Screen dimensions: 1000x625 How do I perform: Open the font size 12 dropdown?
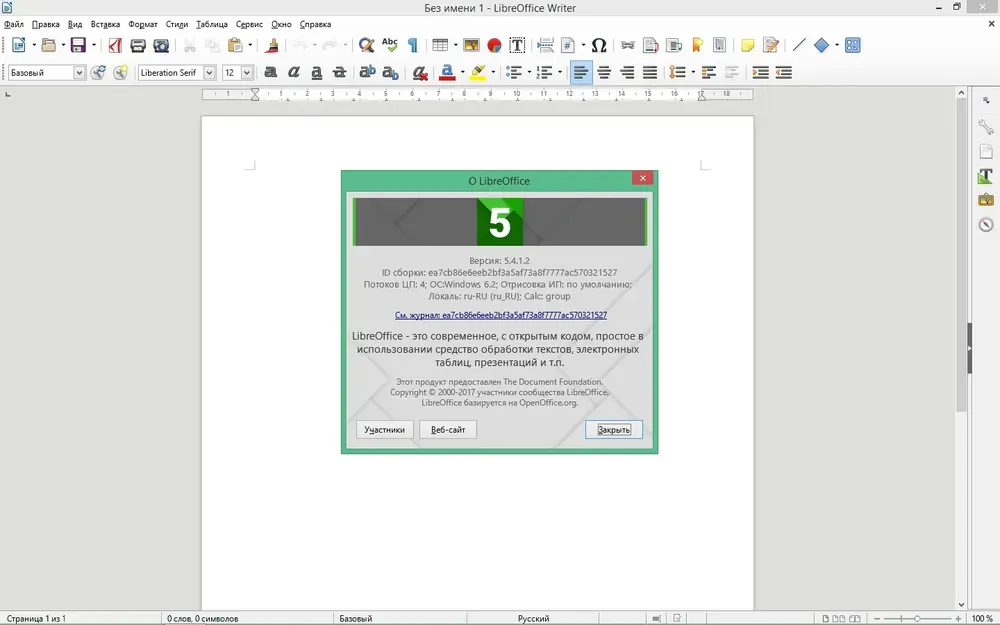(247, 73)
